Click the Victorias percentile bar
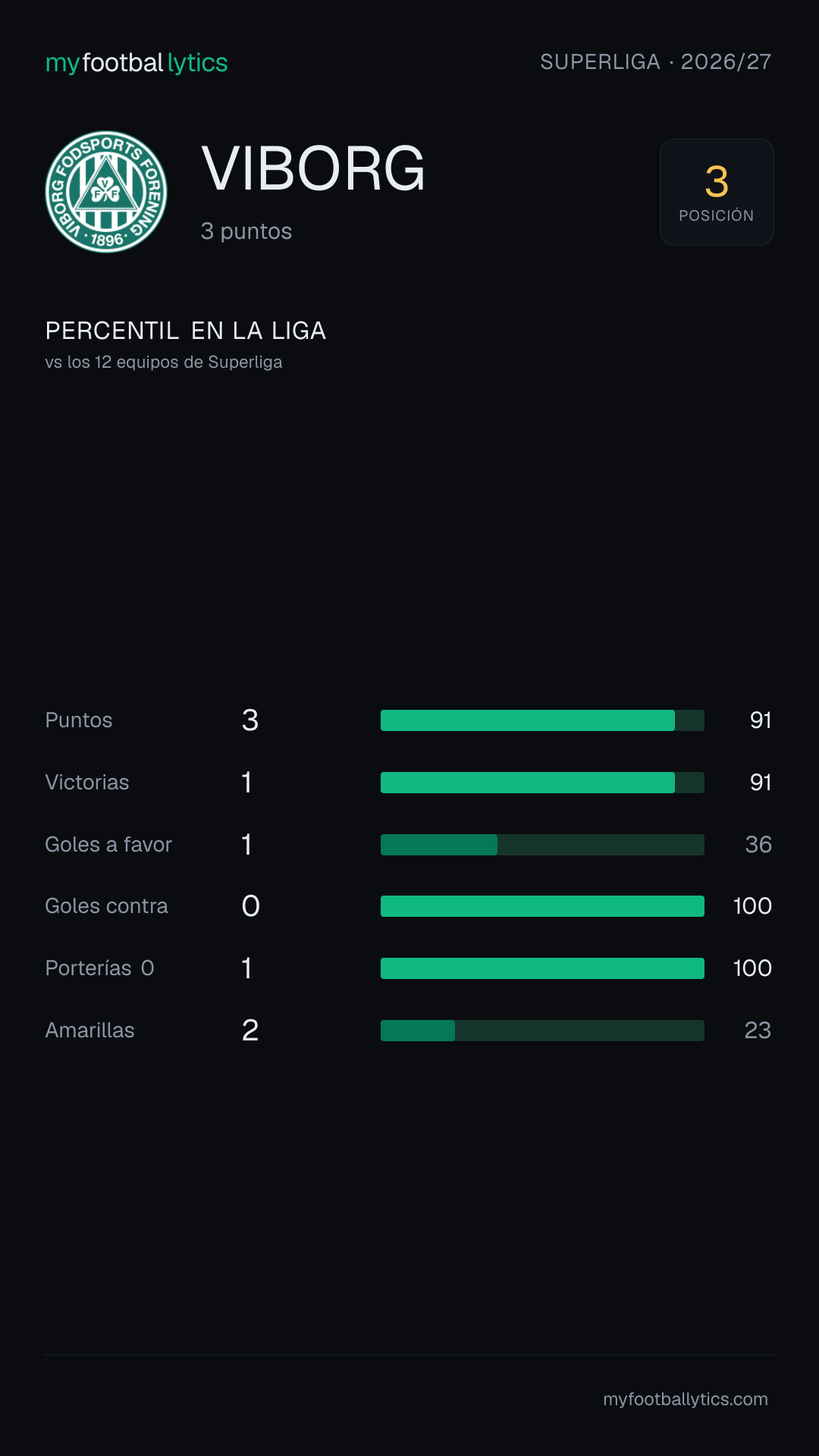Screen dimensions: 819x1456 542,783
